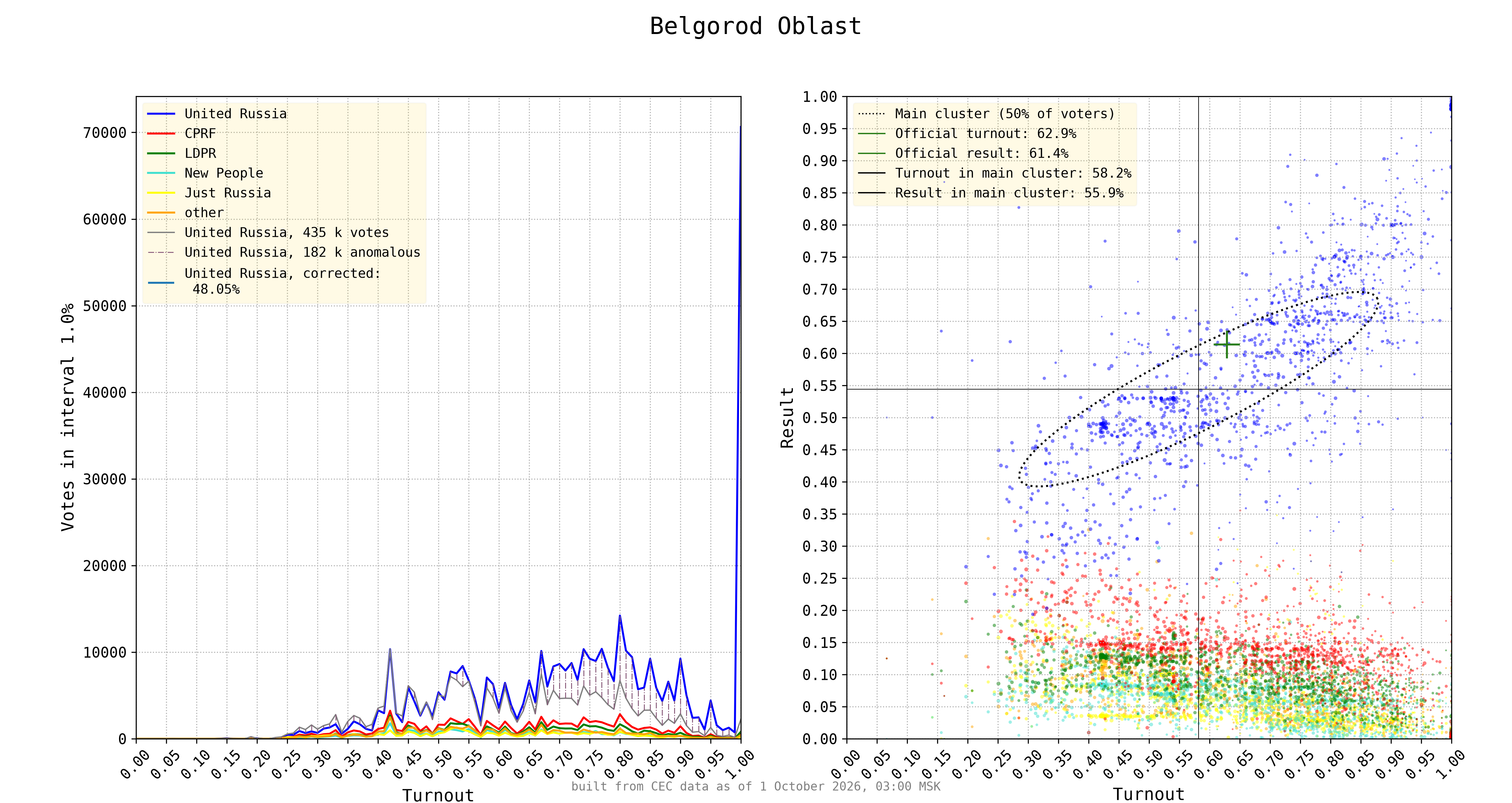Click the 'Result' y-axis label
Image resolution: width=1512 pixels, height=803 pixels.
tap(787, 417)
